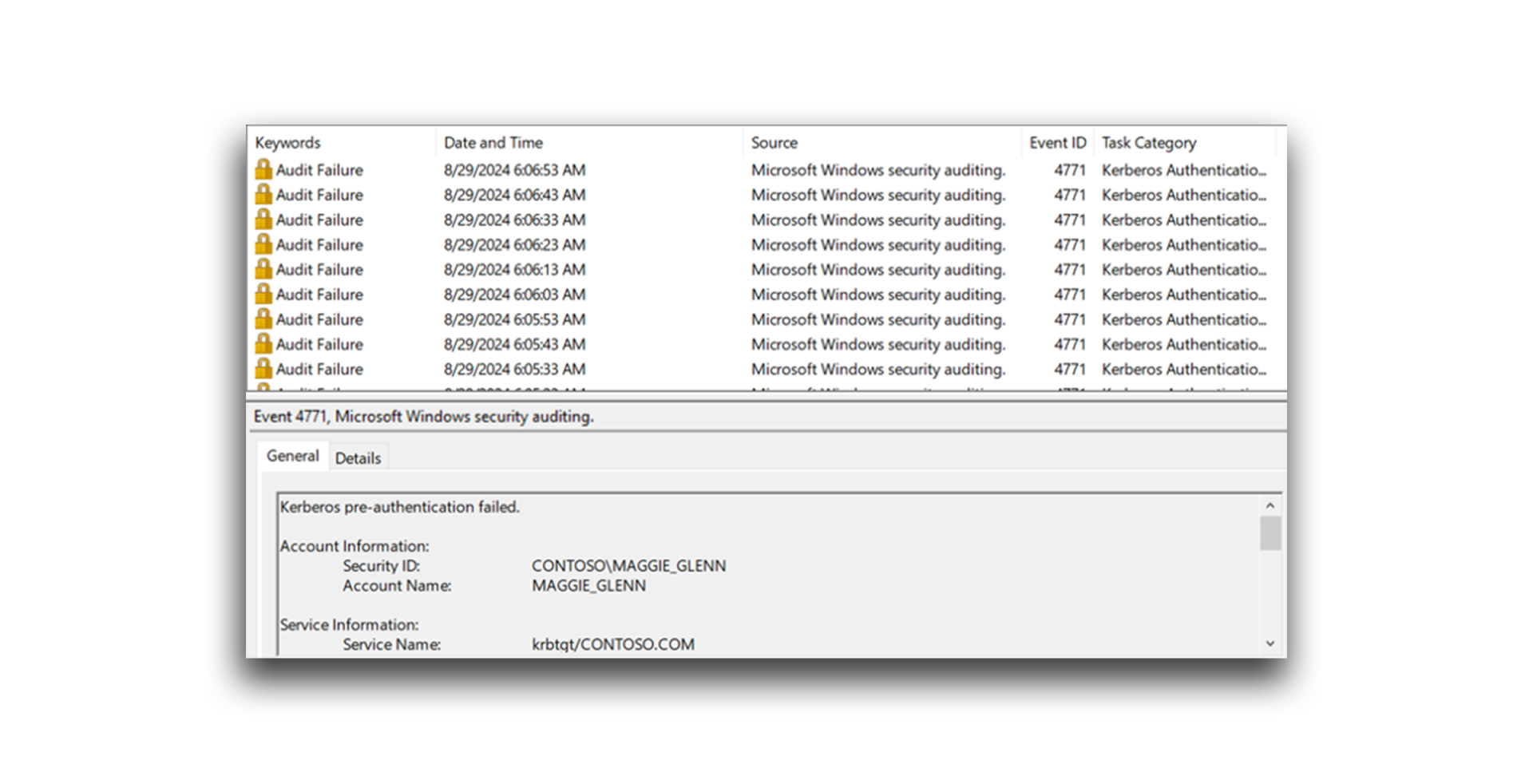Click the scroll-up arrow in the event description pane
Viewport: 1533px width, 784px height.
click(1270, 505)
